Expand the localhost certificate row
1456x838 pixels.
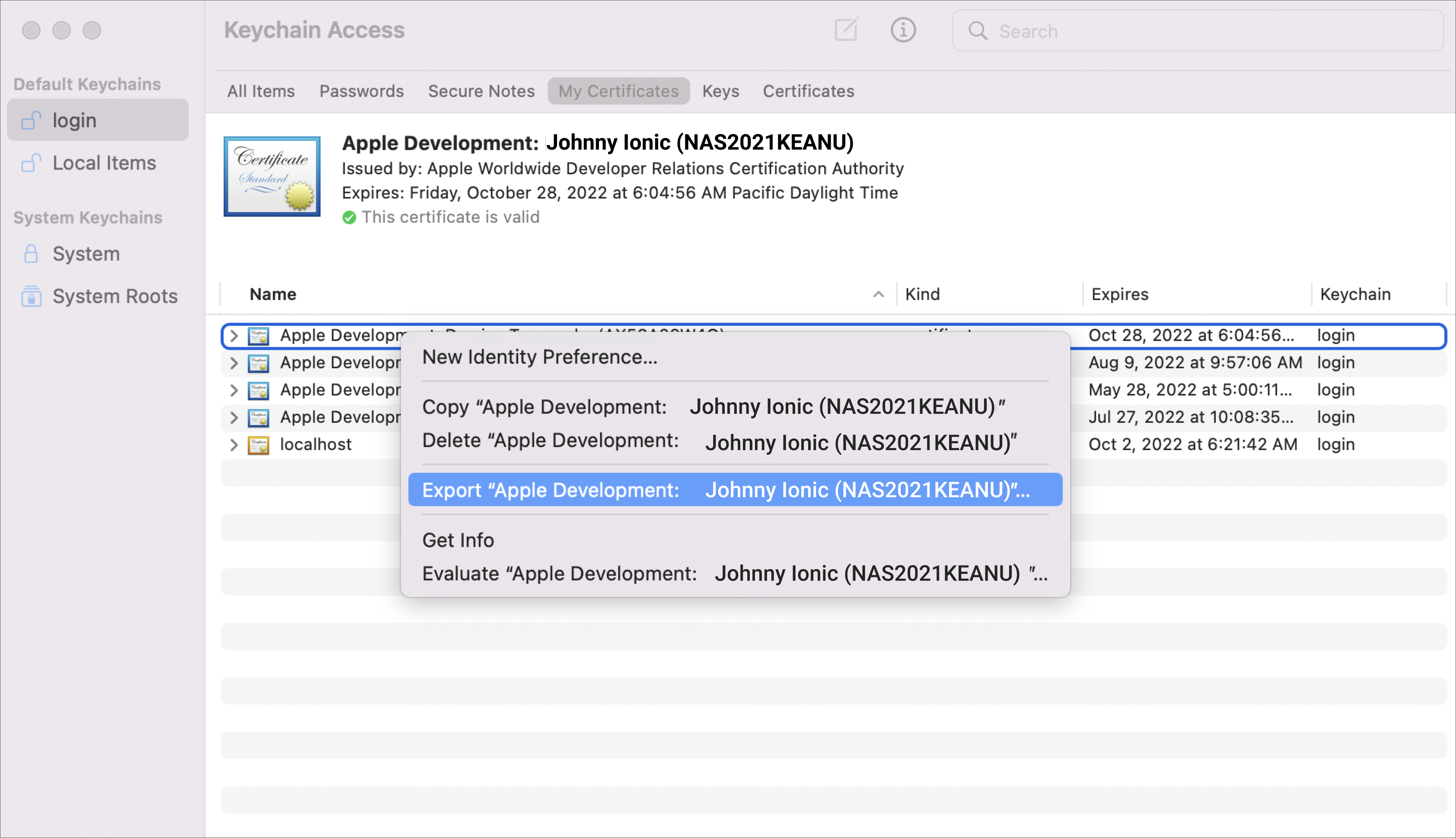(x=234, y=444)
